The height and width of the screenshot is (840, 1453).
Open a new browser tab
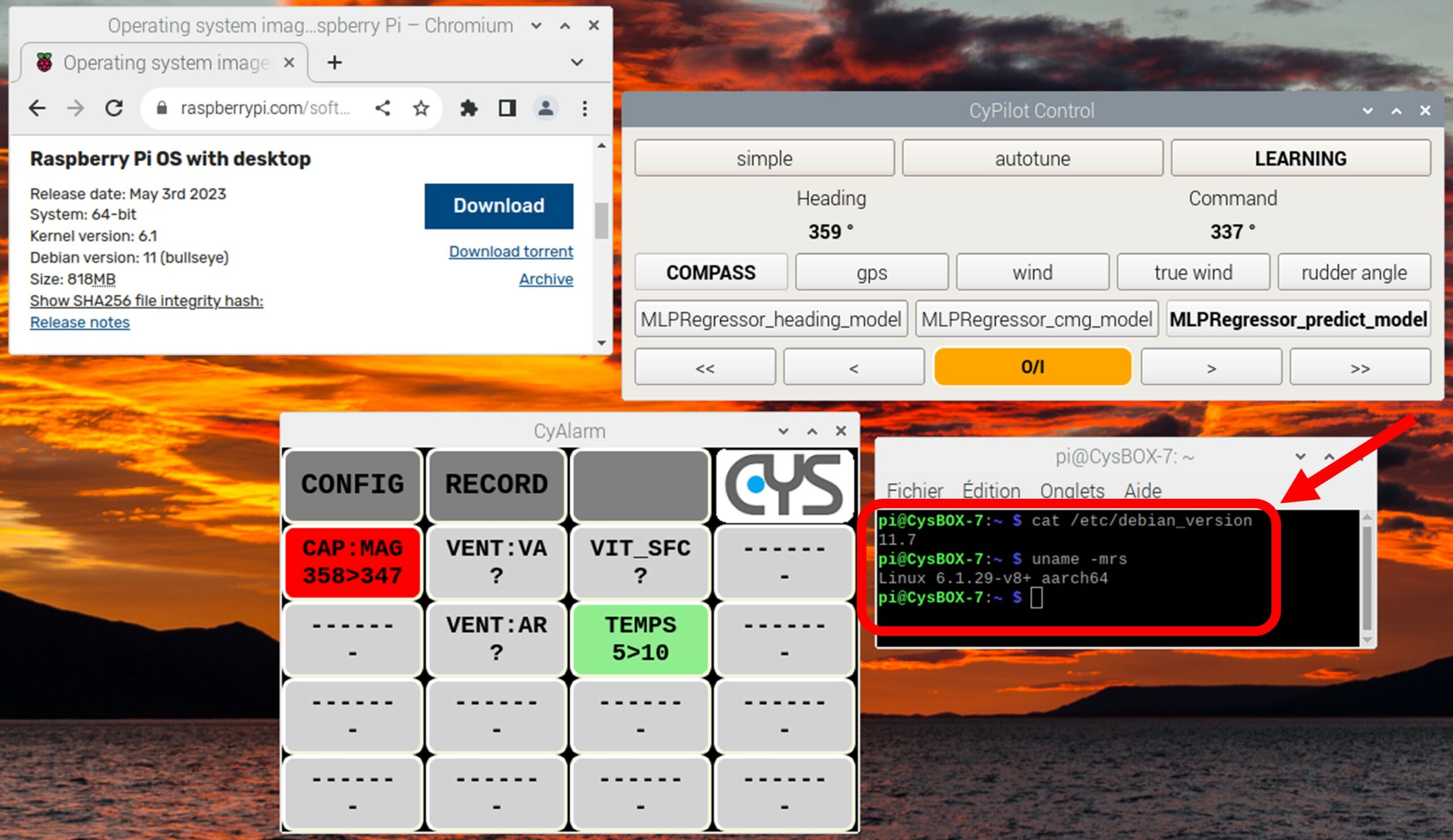coord(334,62)
